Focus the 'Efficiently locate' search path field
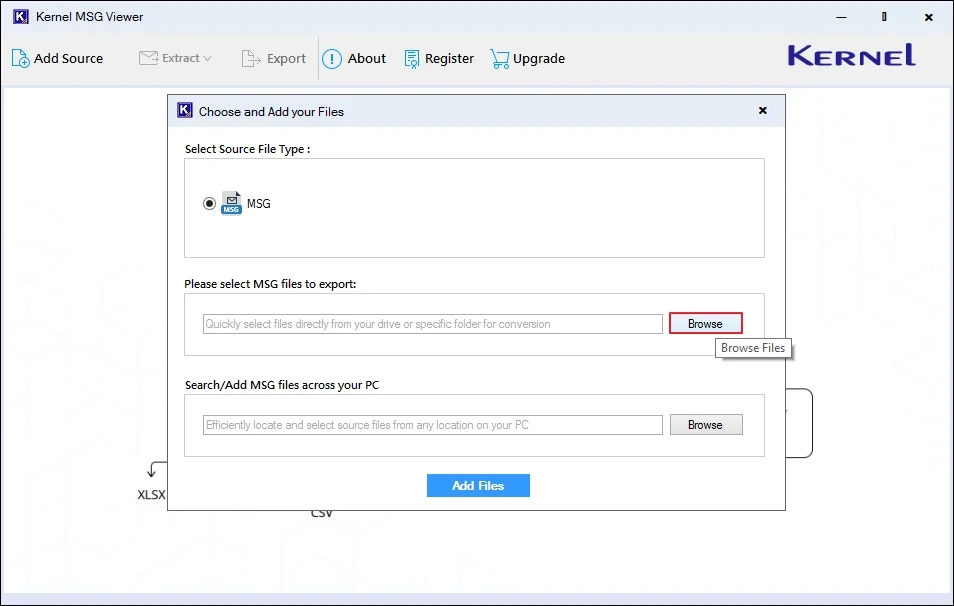The width and height of the screenshot is (954, 606). click(x=433, y=425)
